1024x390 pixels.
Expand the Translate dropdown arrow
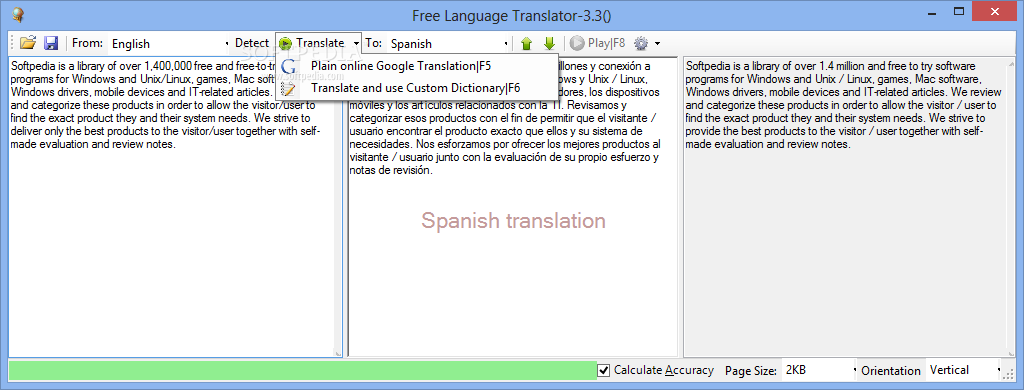356,43
